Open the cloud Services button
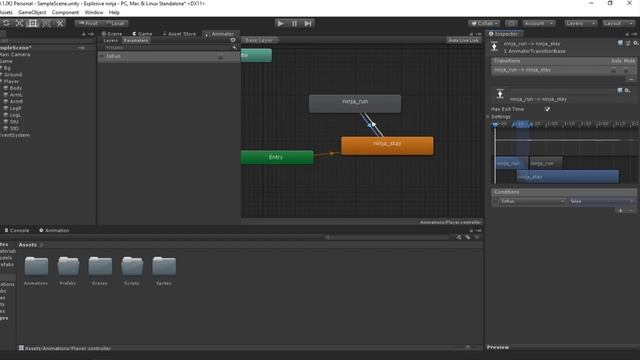The width and height of the screenshot is (640, 360). coord(511,23)
